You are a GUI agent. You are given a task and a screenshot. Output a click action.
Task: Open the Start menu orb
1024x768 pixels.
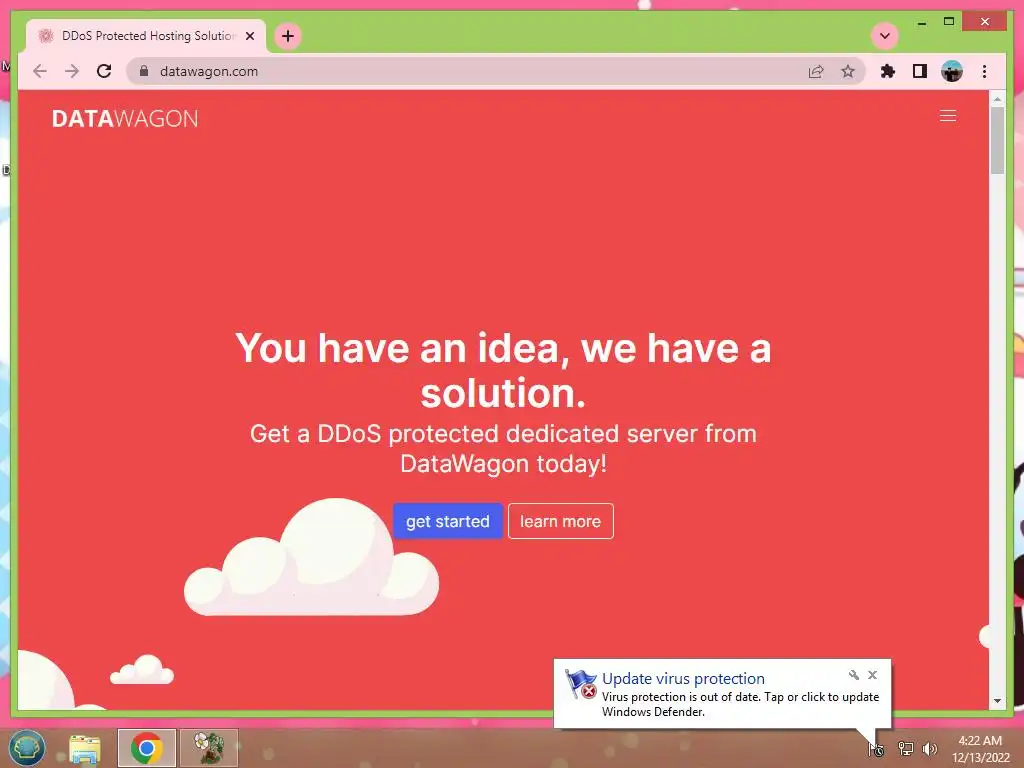(27, 748)
